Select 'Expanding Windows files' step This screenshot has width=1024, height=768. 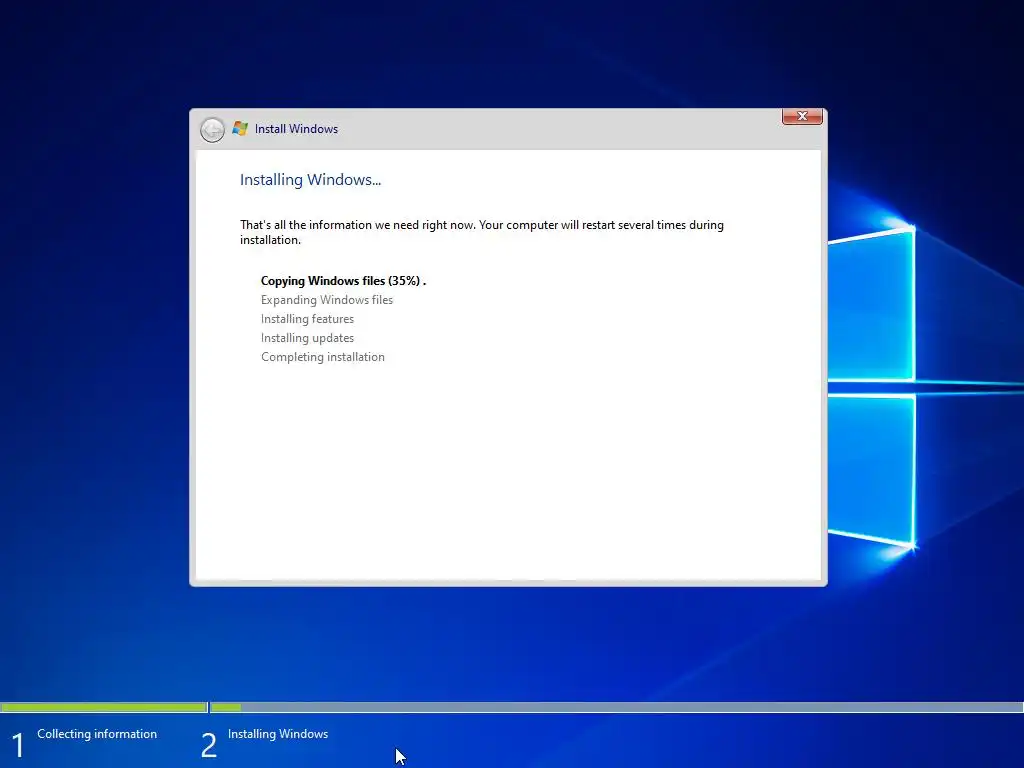pyautogui.click(x=327, y=300)
